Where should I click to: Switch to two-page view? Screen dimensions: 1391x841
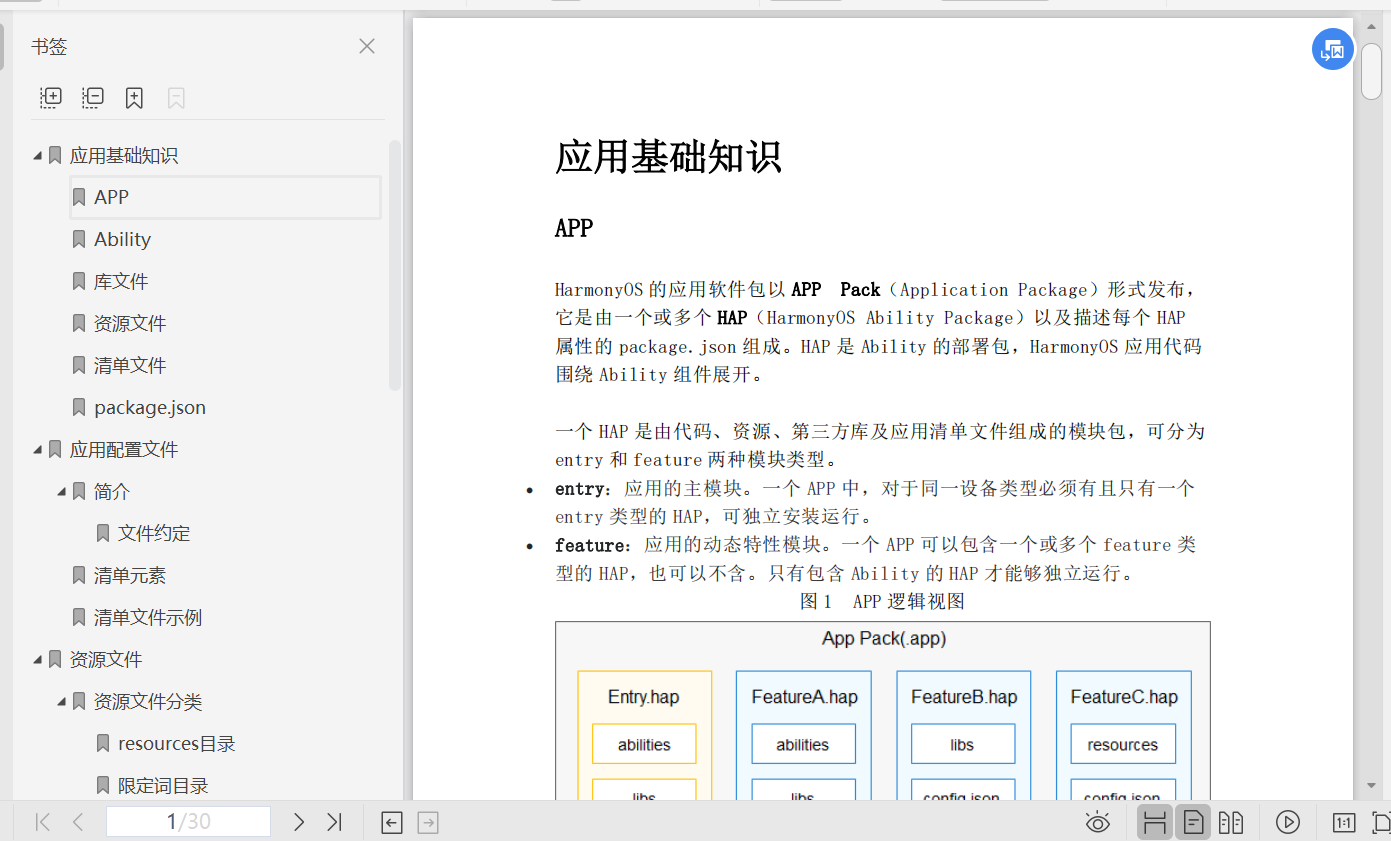[x=1231, y=823]
